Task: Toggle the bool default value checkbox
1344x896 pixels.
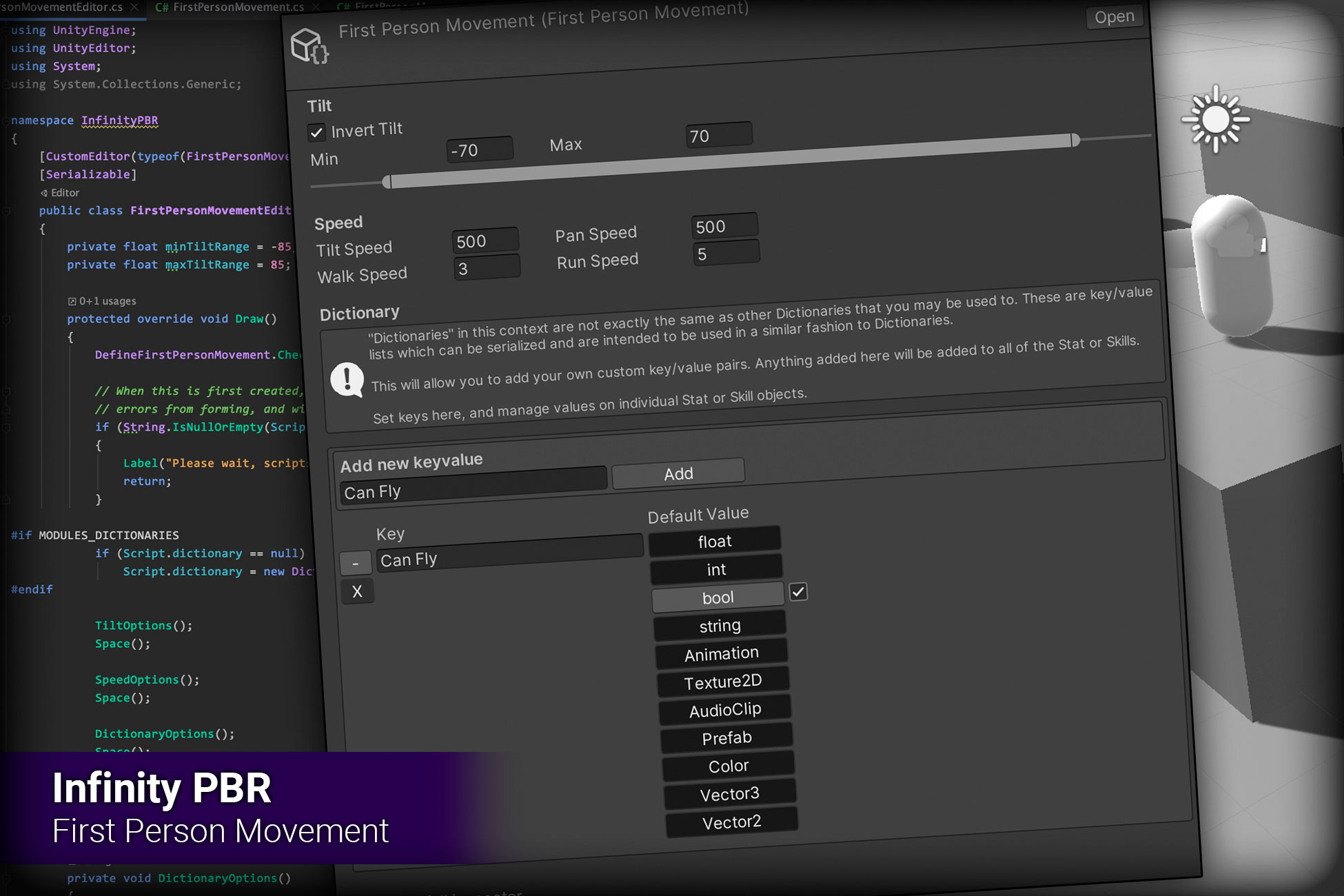Action: click(798, 591)
